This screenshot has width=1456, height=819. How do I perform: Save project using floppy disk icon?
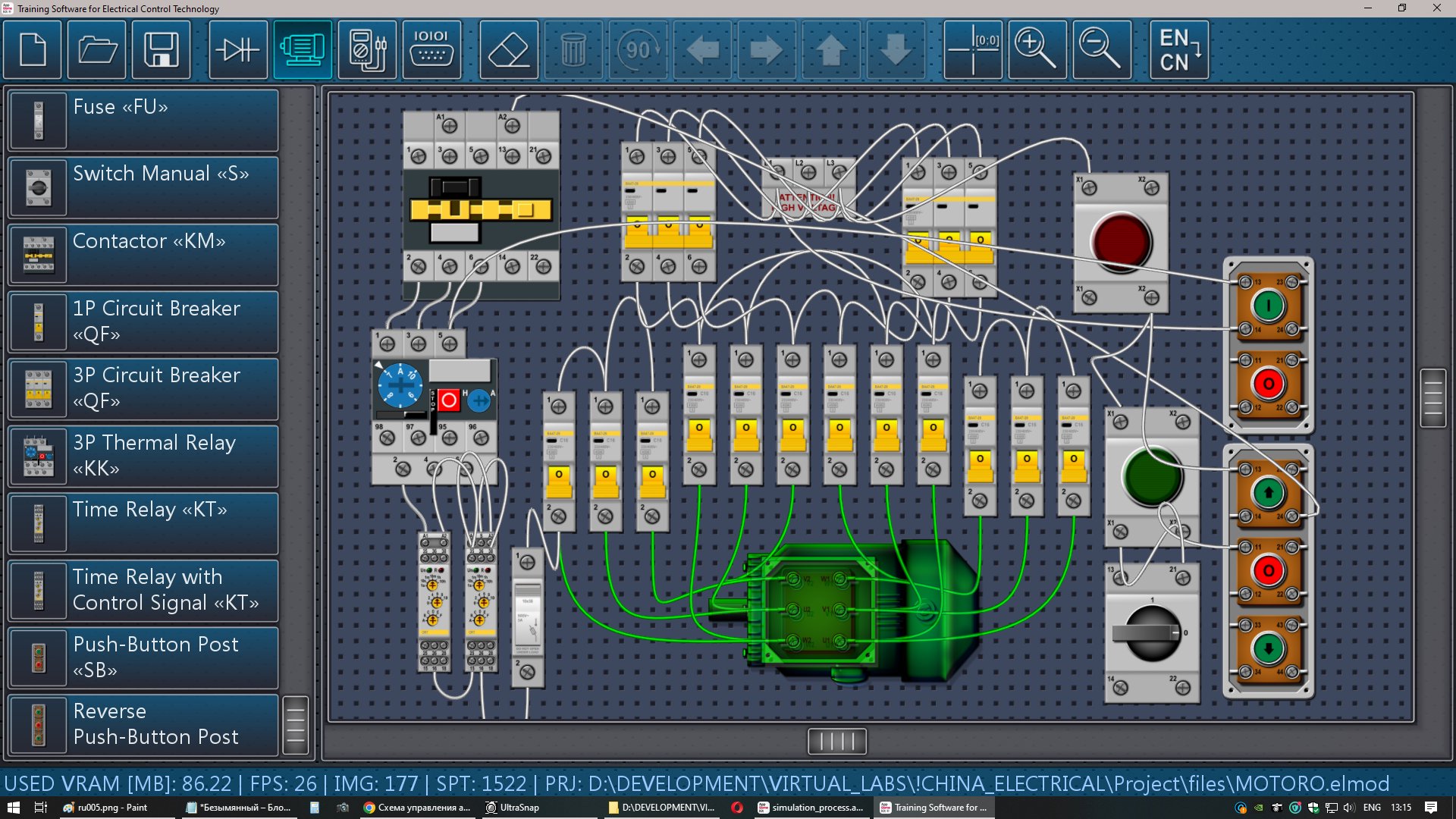[161, 51]
